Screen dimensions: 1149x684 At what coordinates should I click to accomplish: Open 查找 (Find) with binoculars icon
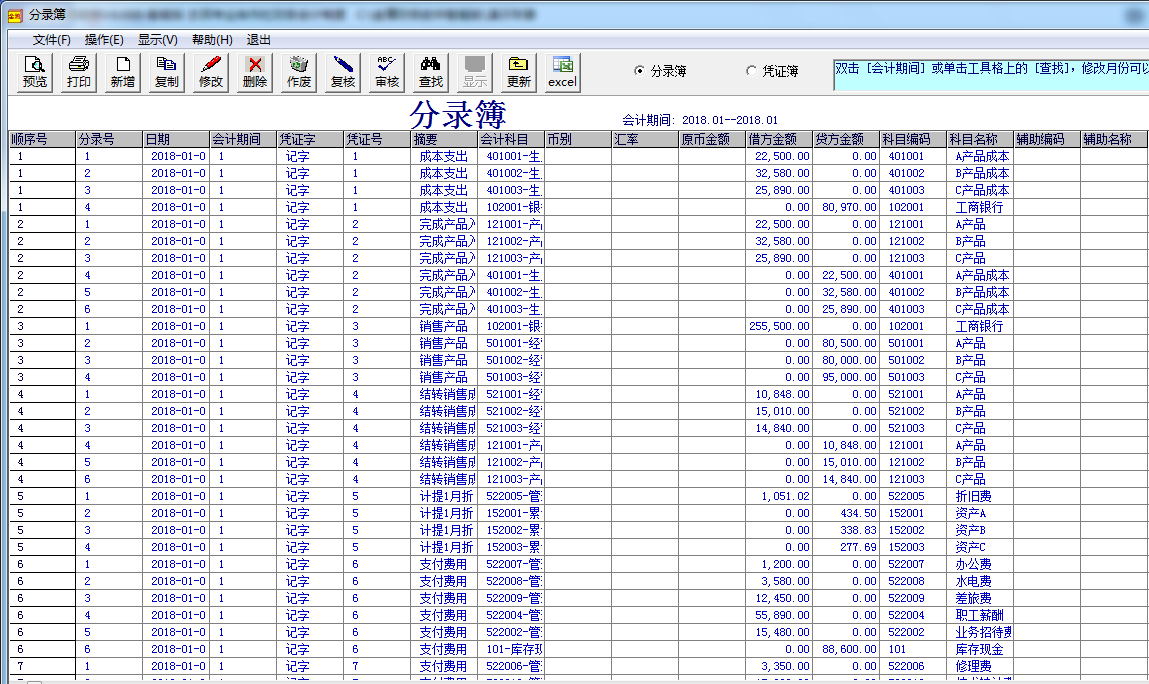[x=431, y=72]
